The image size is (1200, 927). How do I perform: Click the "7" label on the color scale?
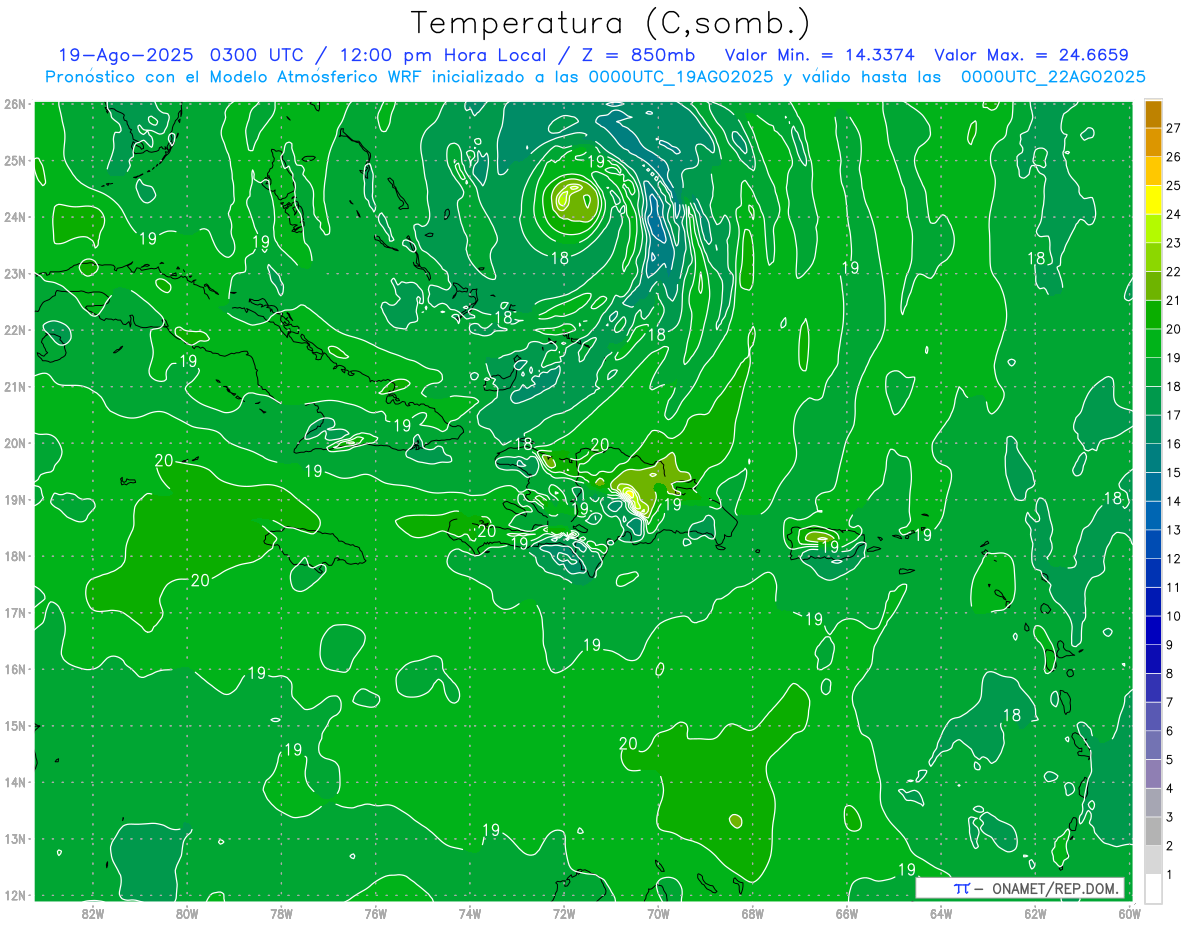1170,702
